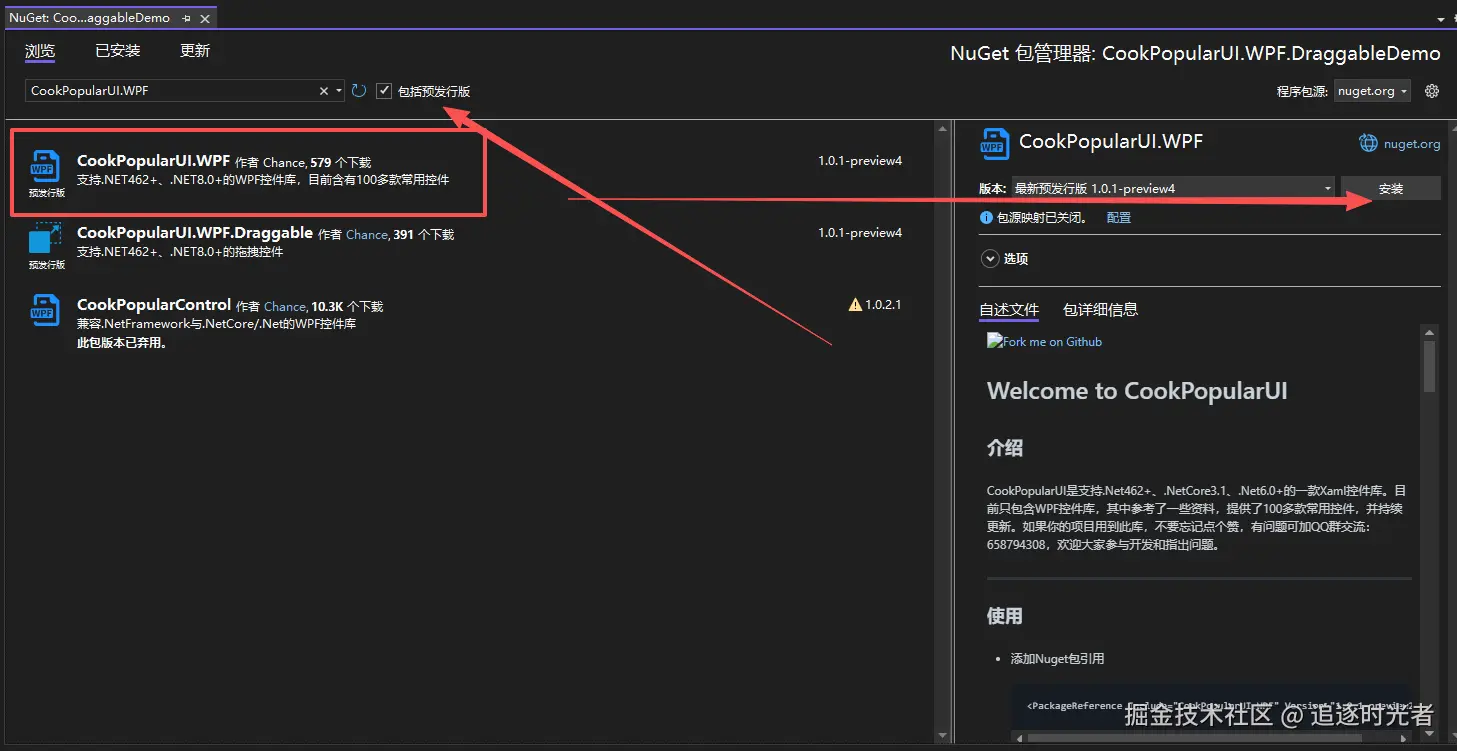Click the CookPopularUI.WPF description 支持.NET462+ text
1457x751 pixels.
pos(263,180)
